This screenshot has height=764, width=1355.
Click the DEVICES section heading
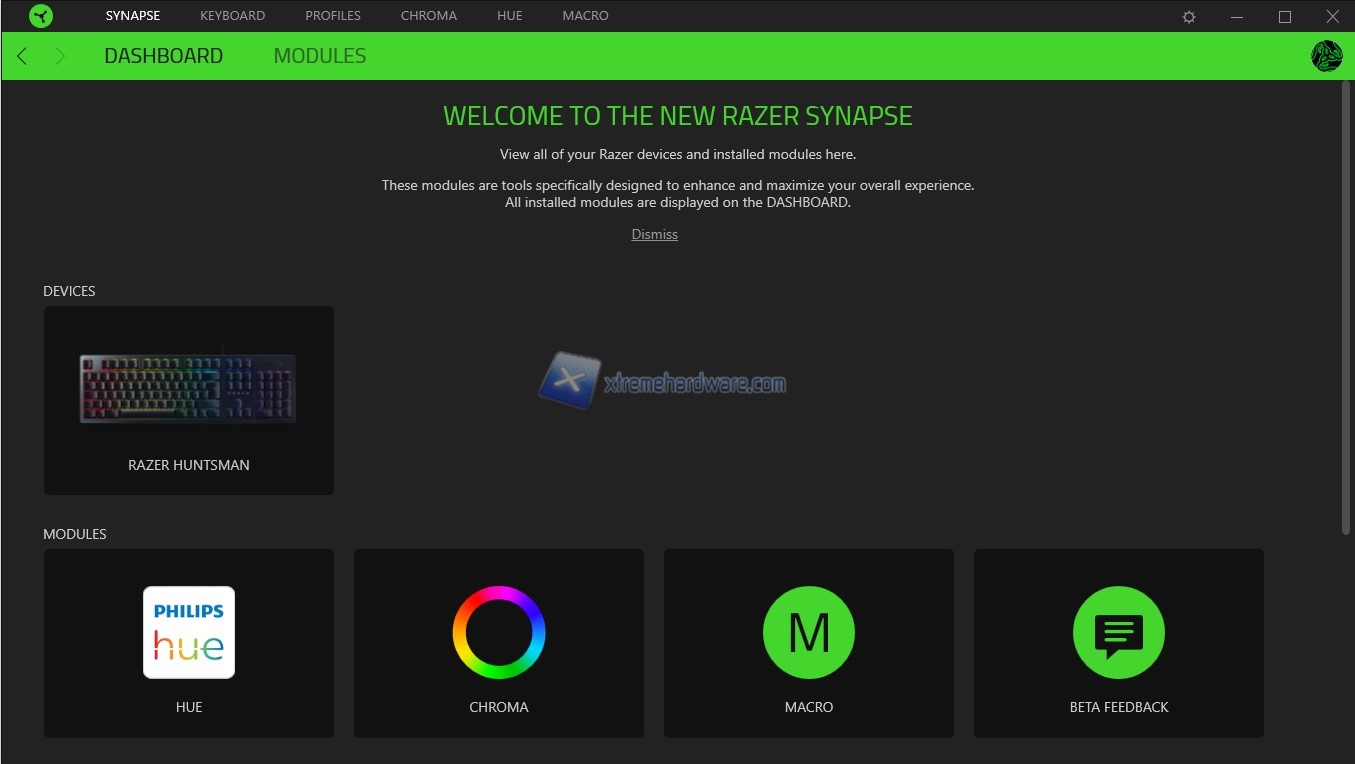click(69, 291)
